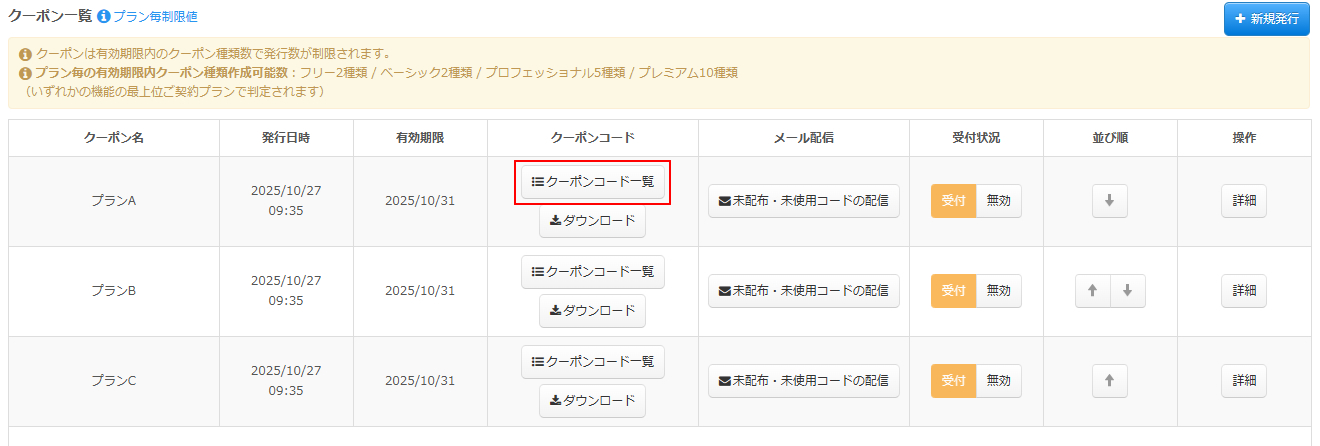Send undistributed codes email for プランB
The width and height of the screenshot is (1320, 446).
click(x=804, y=291)
